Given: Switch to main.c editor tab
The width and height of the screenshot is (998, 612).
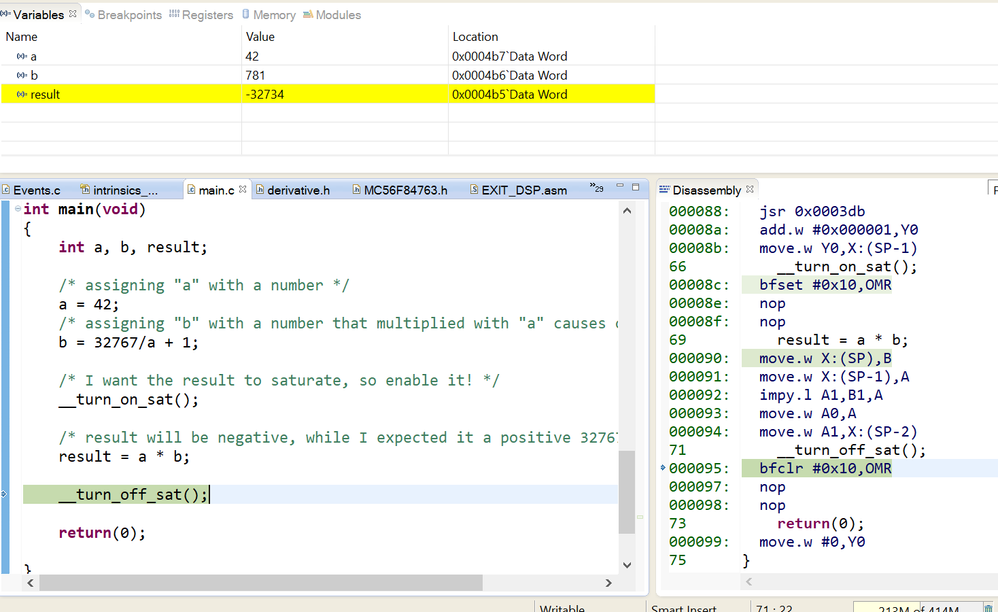Looking at the screenshot, I should pos(216,190).
